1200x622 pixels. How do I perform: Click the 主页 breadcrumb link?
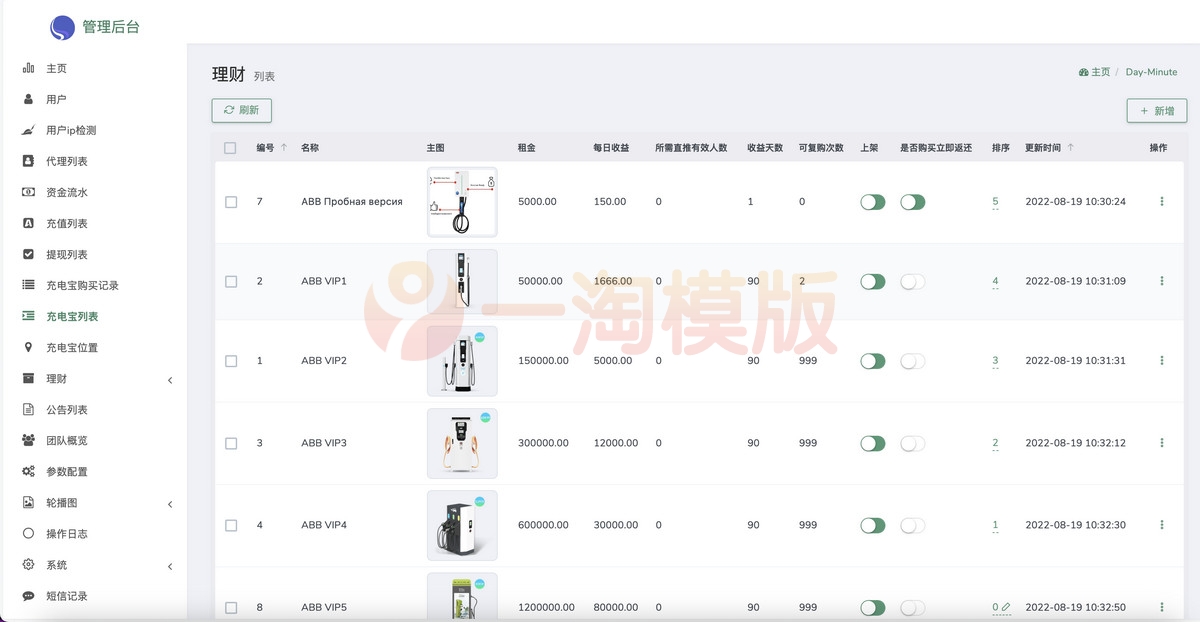[x=1095, y=72]
